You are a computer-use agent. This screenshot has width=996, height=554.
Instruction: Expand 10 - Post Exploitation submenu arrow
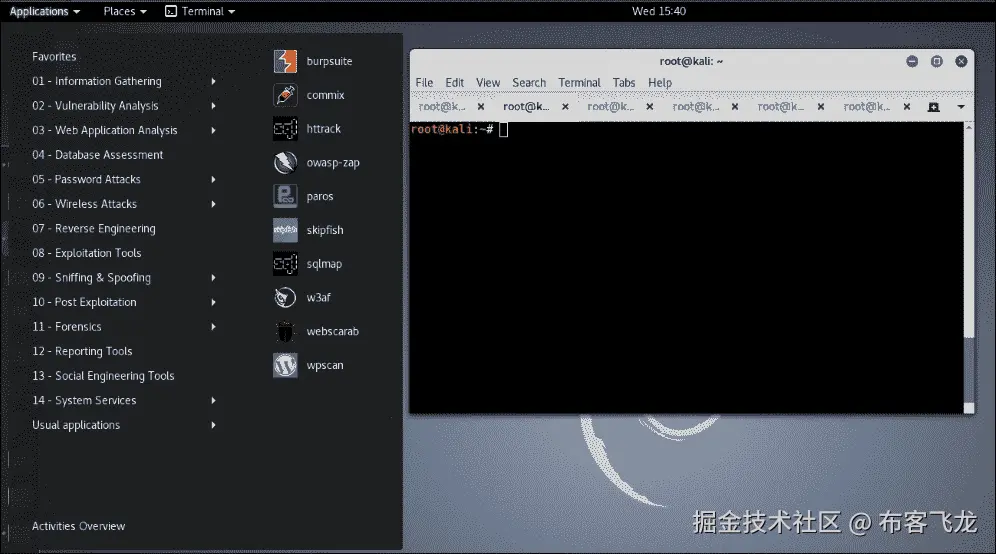pyautogui.click(x=213, y=302)
